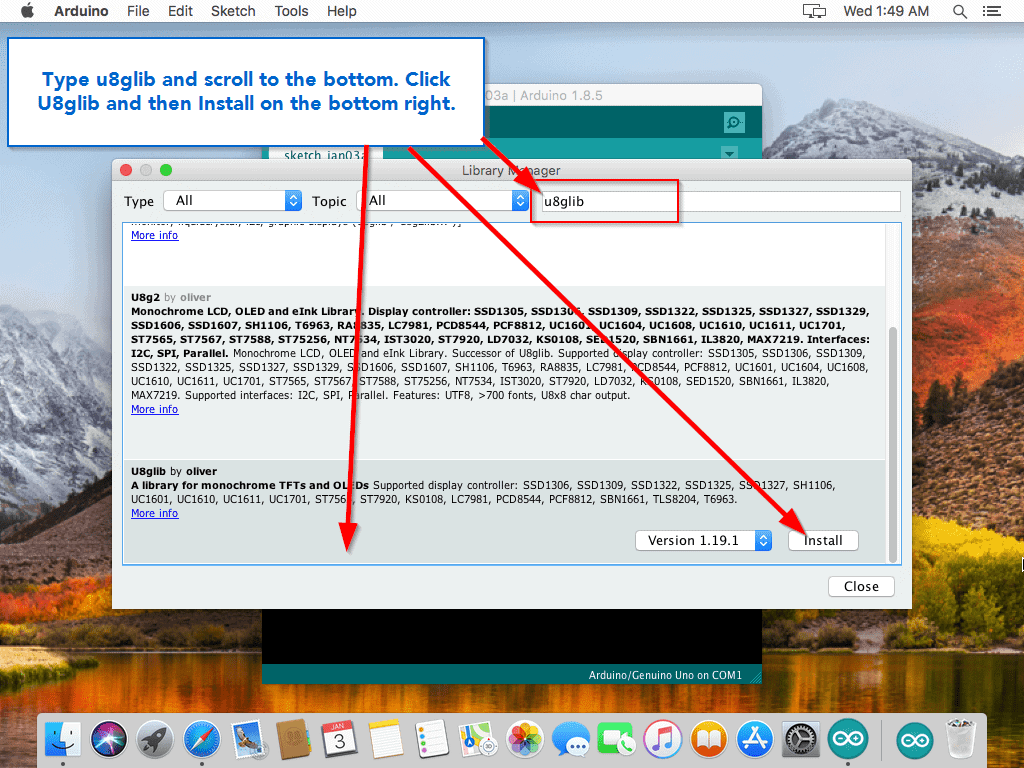Click the screen mirroring display icon
This screenshot has height=768, width=1024.
coord(814,11)
